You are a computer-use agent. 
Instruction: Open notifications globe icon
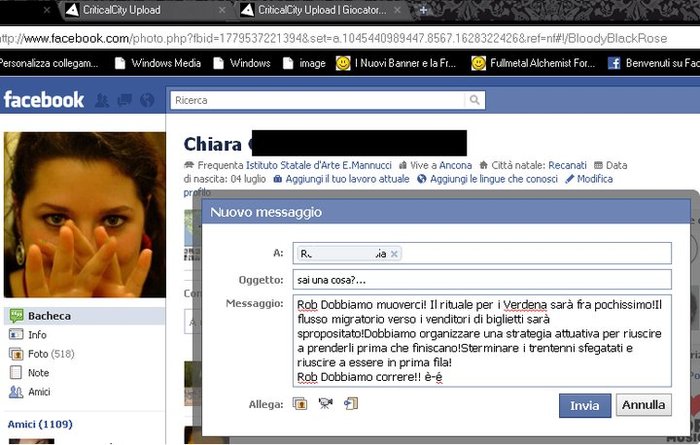(x=147, y=100)
